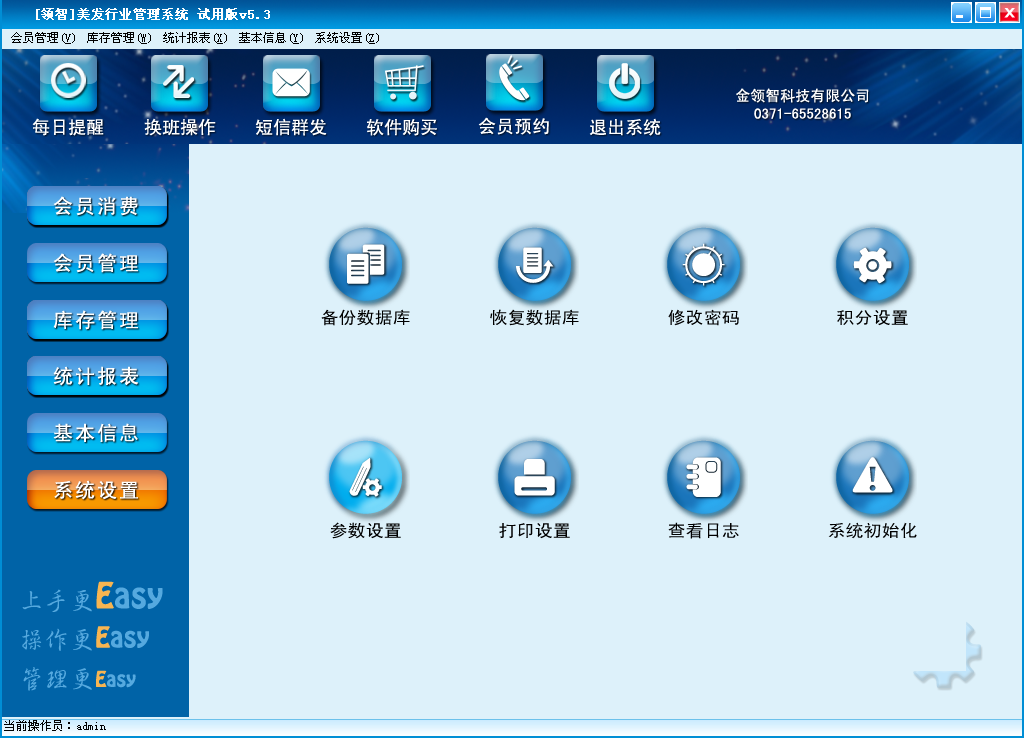1024x738 pixels.
Task: Click the 恢复数据库 restore database icon
Action: click(x=535, y=265)
